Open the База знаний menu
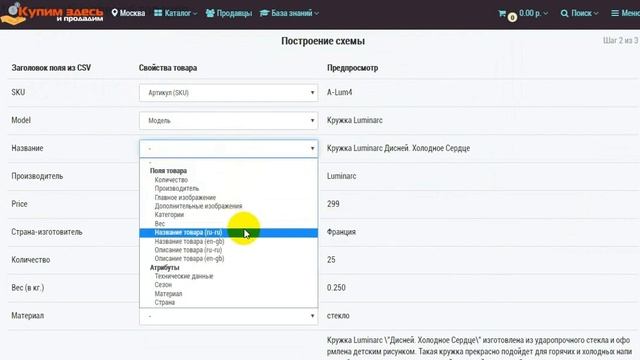 289,13
